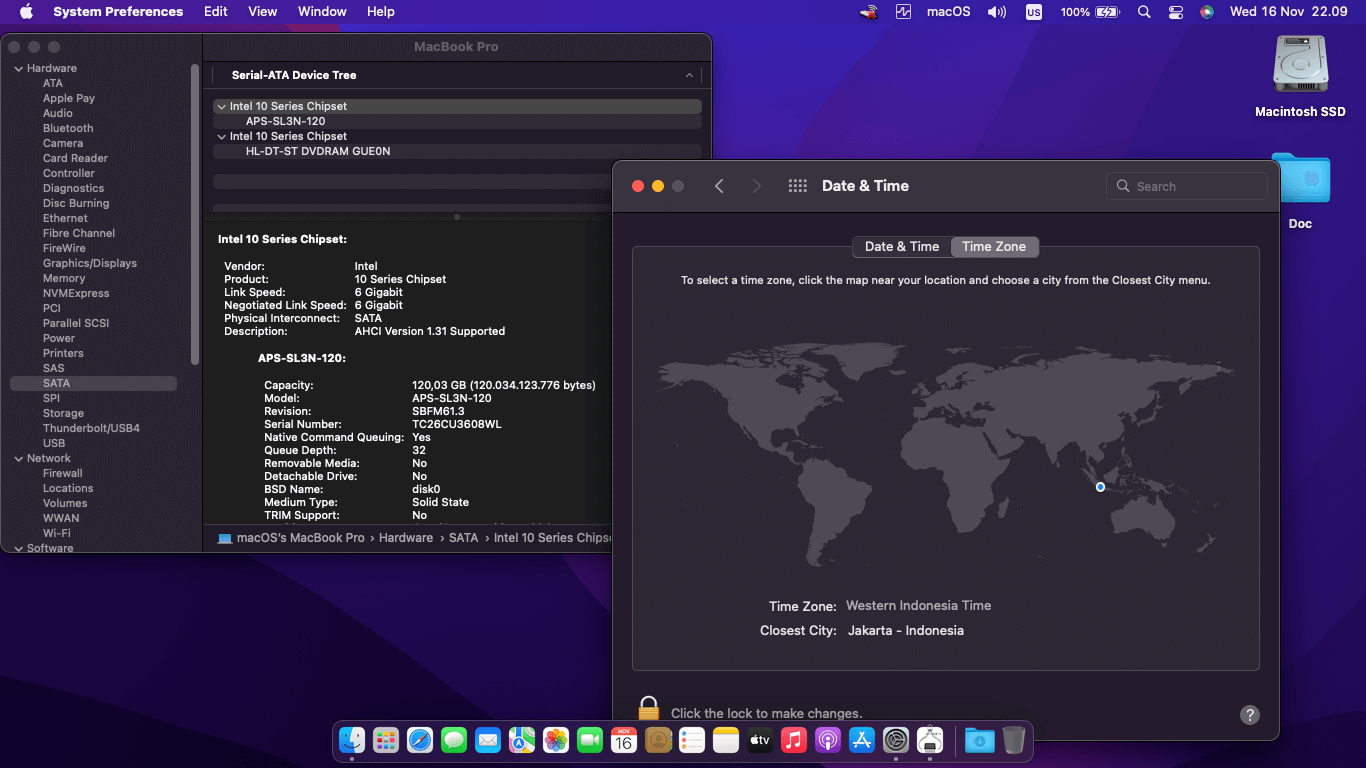
Task: Launch FaceTime from the Dock
Action: pyautogui.click(x=590, y=740)
